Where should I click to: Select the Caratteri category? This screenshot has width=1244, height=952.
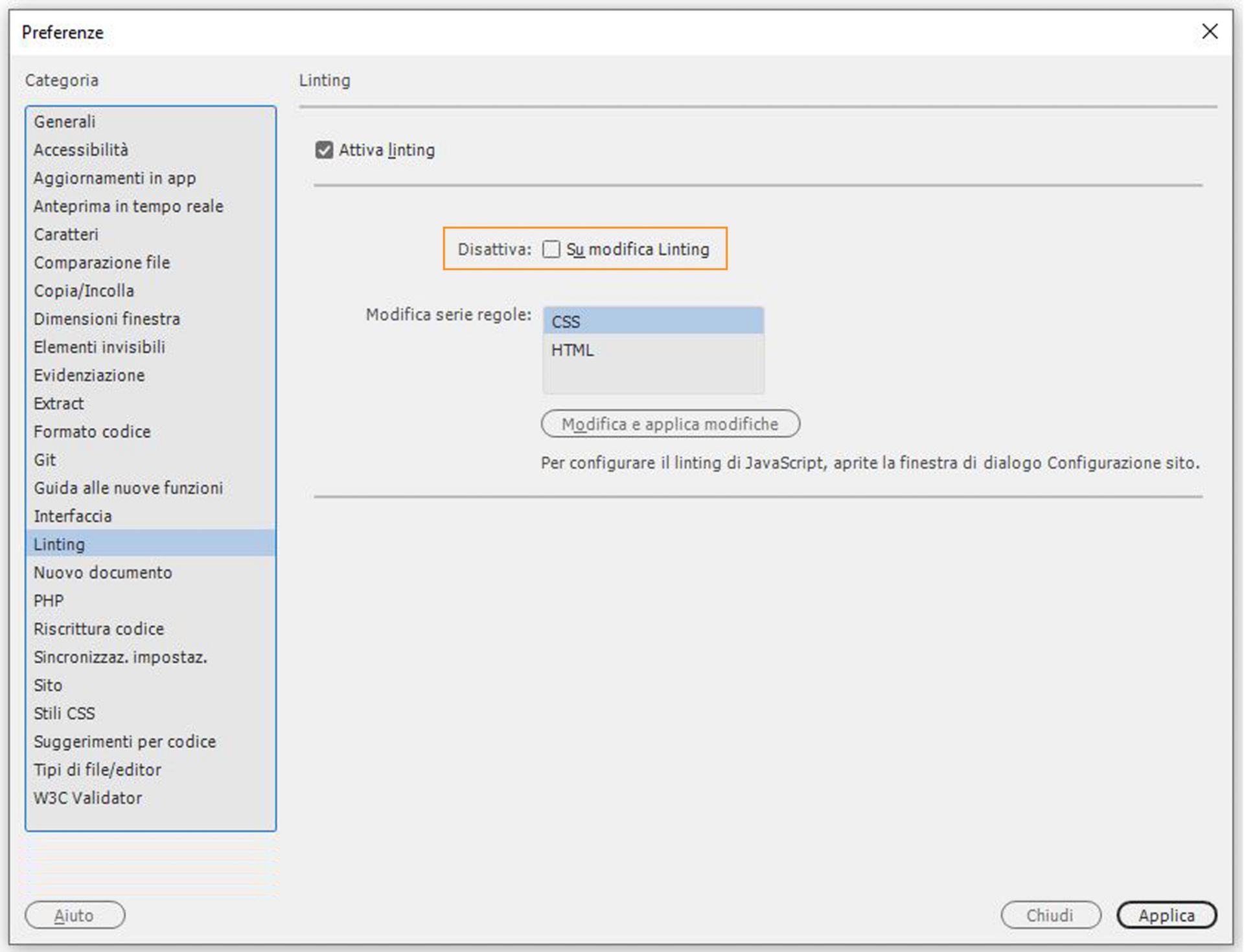click(66, 234)
